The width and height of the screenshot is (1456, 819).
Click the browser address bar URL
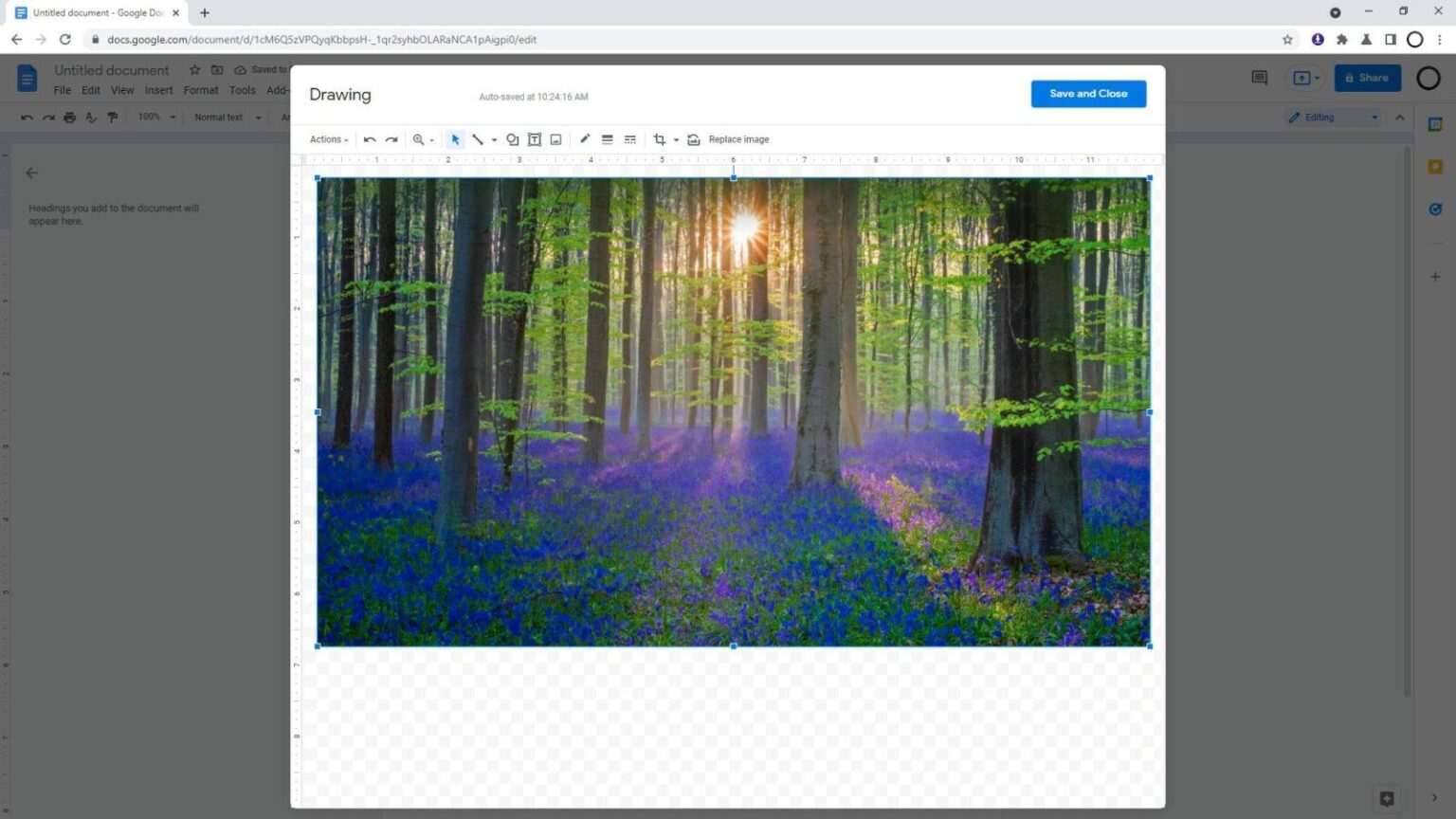tap(322, 40)
